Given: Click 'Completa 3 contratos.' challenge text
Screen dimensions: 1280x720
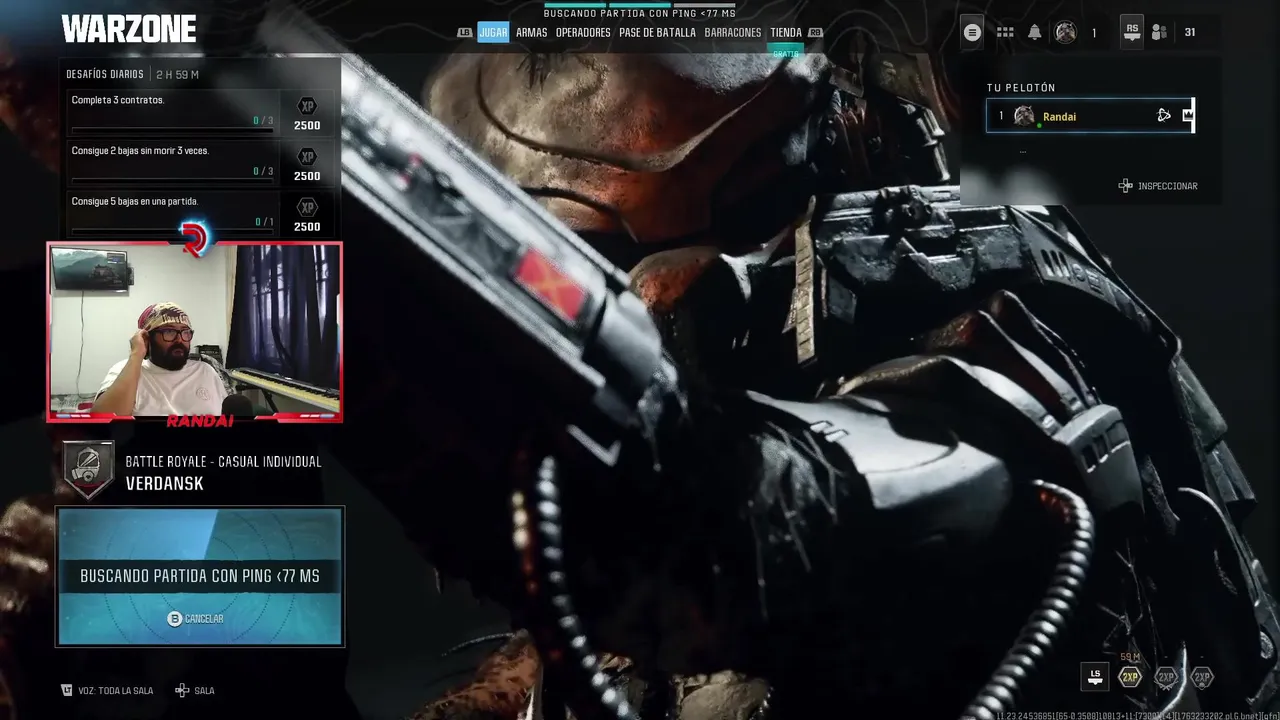Looking at the screenshot, I should click(x=118, y=100).
